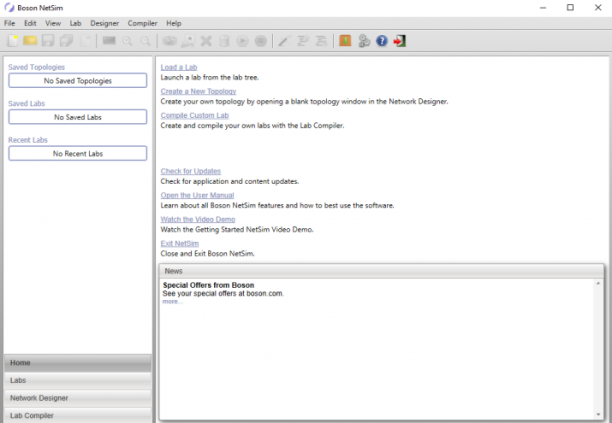612x423 pixels.
Task: Open the Lab menu
Action: (x=75, y=23)
